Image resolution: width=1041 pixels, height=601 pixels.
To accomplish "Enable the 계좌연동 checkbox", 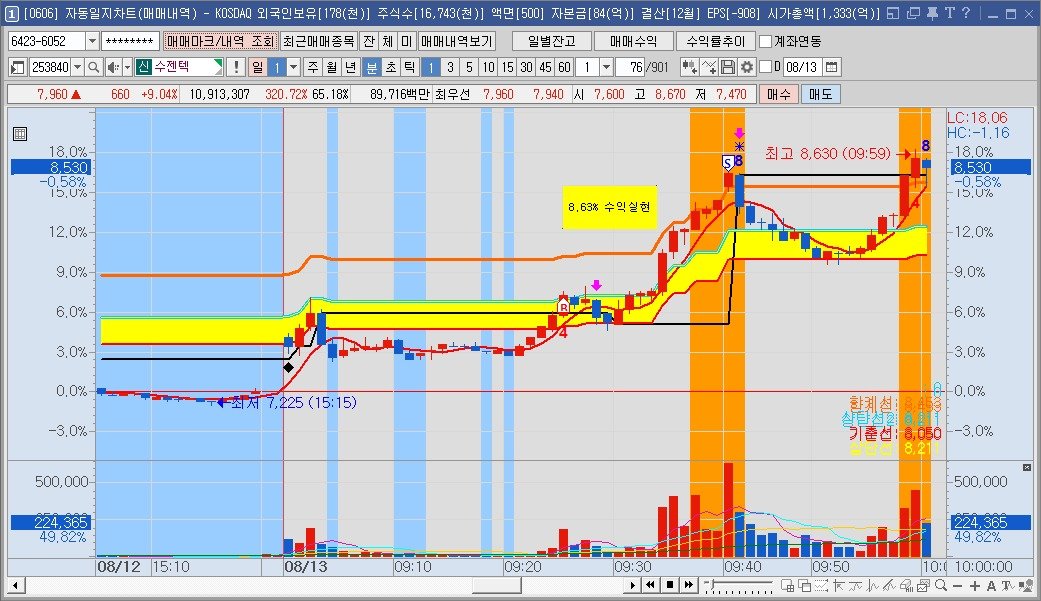I will pyautogui.click(x=766, y=41).
